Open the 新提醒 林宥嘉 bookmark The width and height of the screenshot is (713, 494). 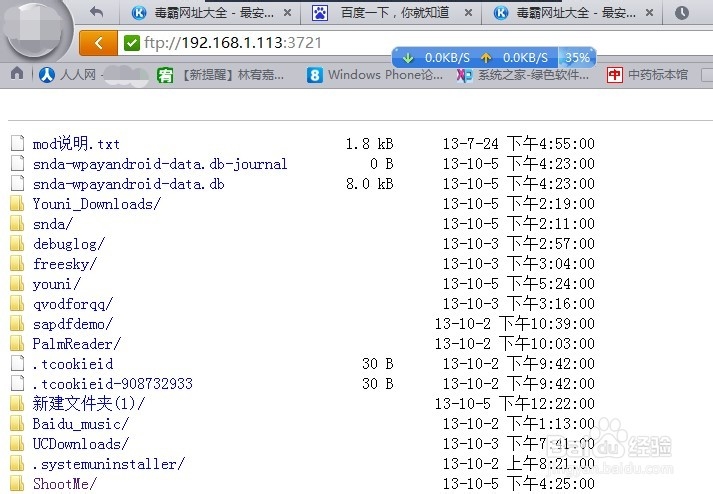221,75
